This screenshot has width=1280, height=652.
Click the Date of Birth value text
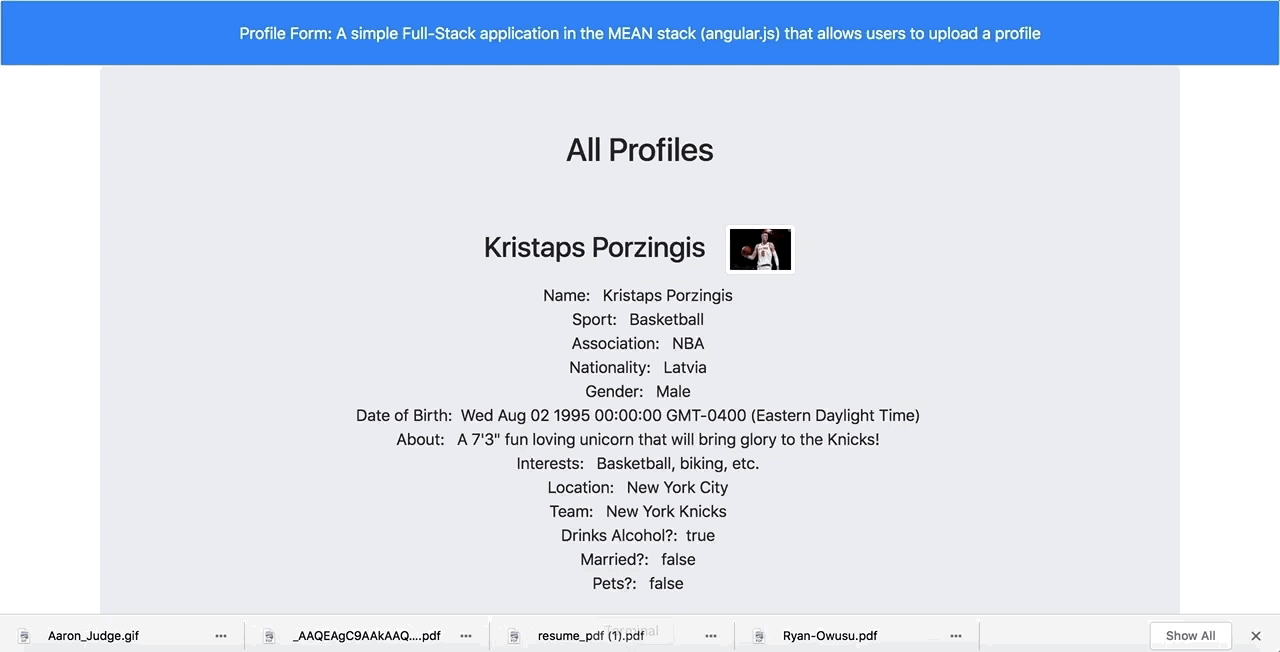click(690, 416)
